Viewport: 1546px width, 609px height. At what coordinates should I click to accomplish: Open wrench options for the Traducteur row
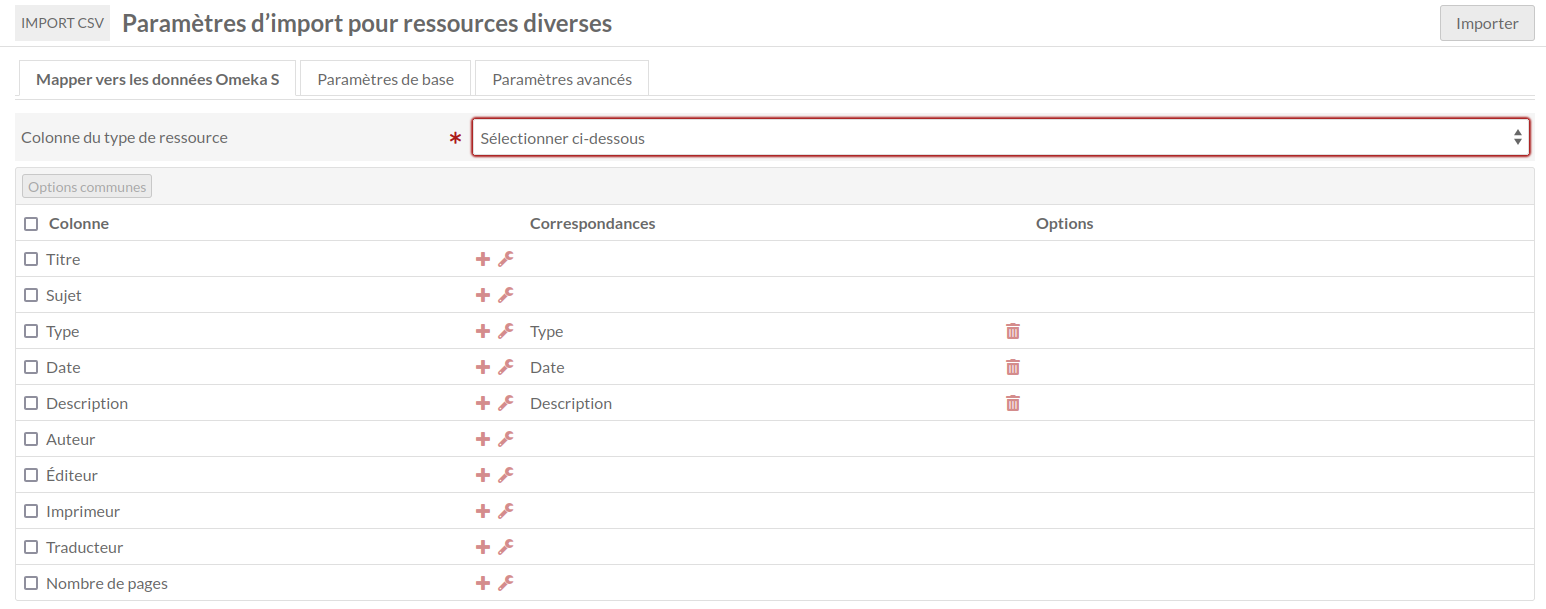(x=506, y=547)
